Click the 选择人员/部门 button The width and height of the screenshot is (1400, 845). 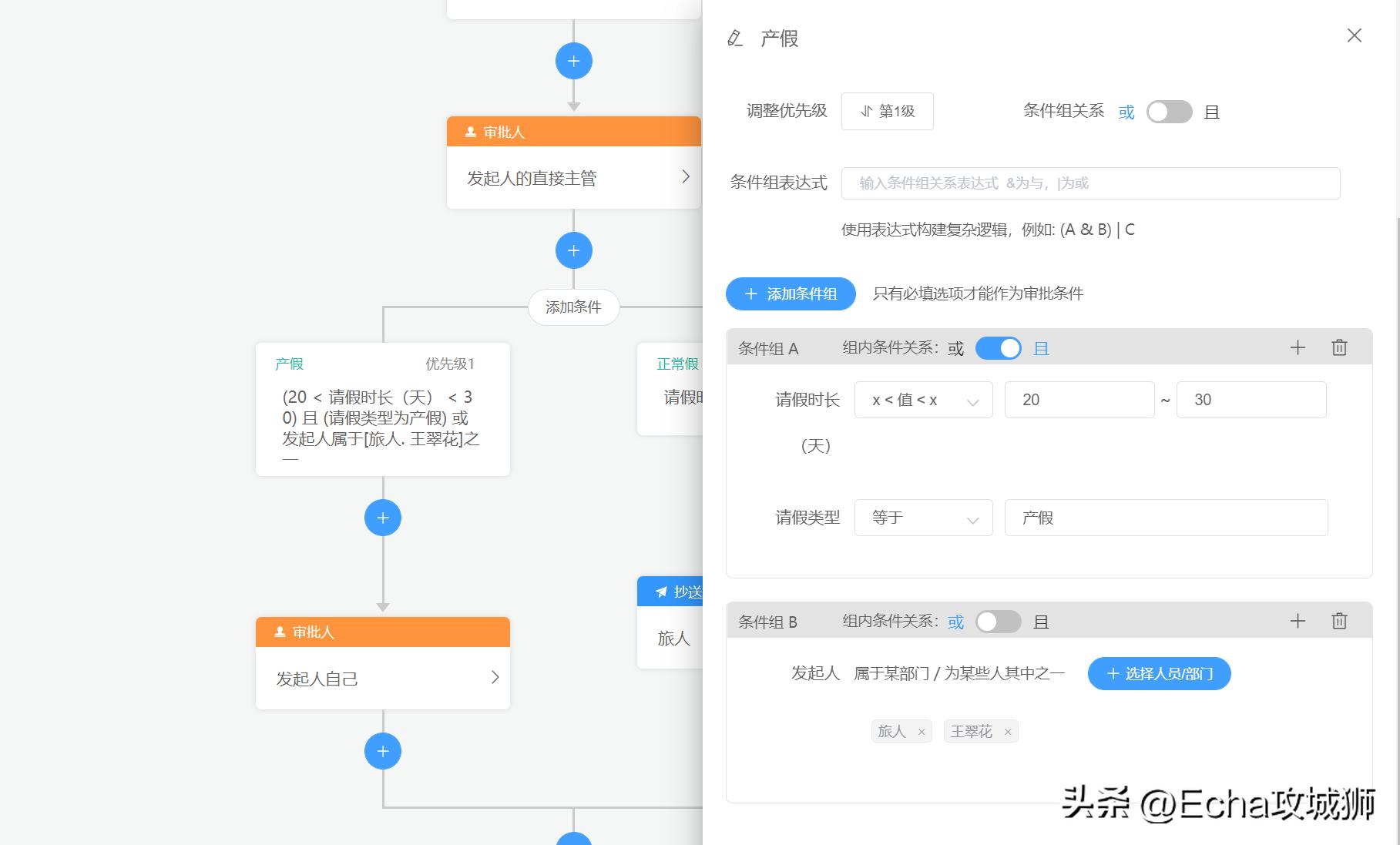[1159, 673]
